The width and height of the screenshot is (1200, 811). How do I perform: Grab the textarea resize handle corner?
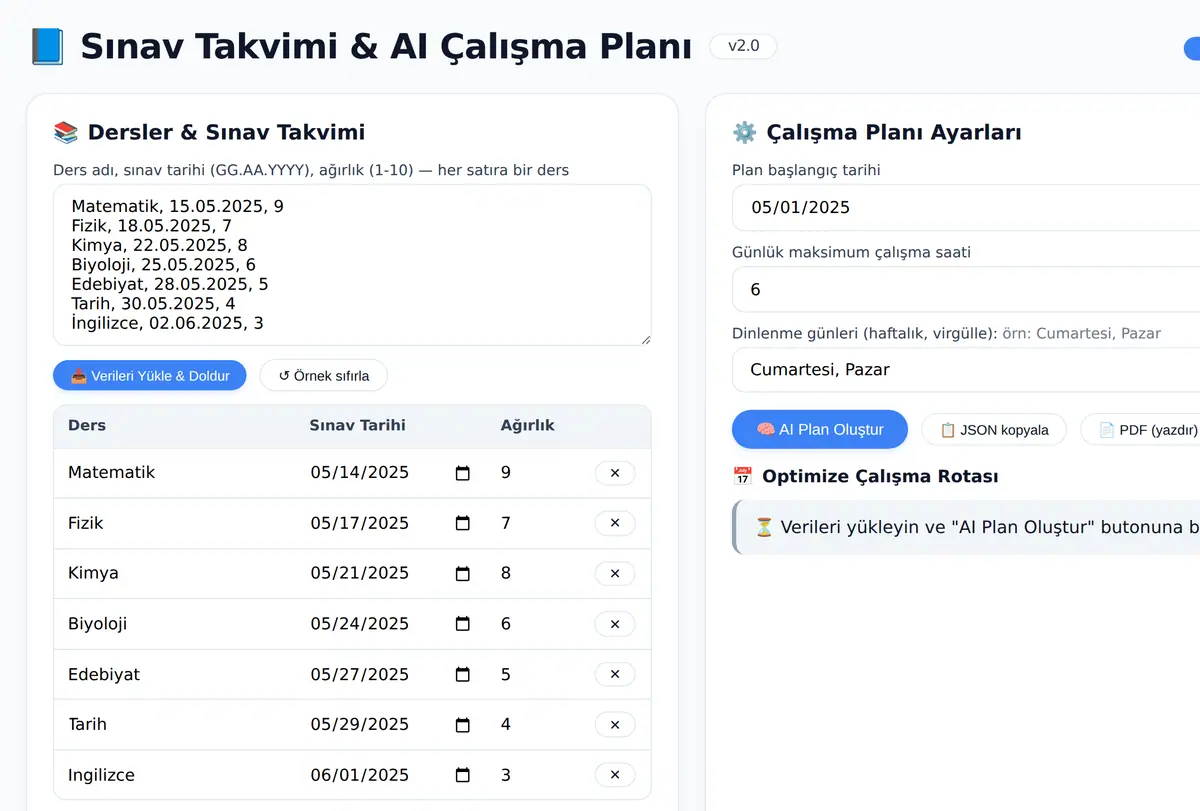tap(645, 339)
